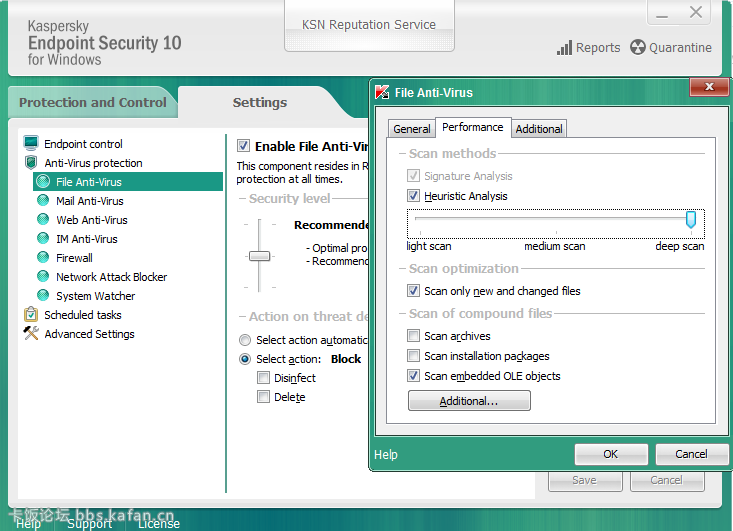Open Advanced Settings section
The width and height of the screenshot is (733, 531).
pyautogui.click(x=89, y=334)
